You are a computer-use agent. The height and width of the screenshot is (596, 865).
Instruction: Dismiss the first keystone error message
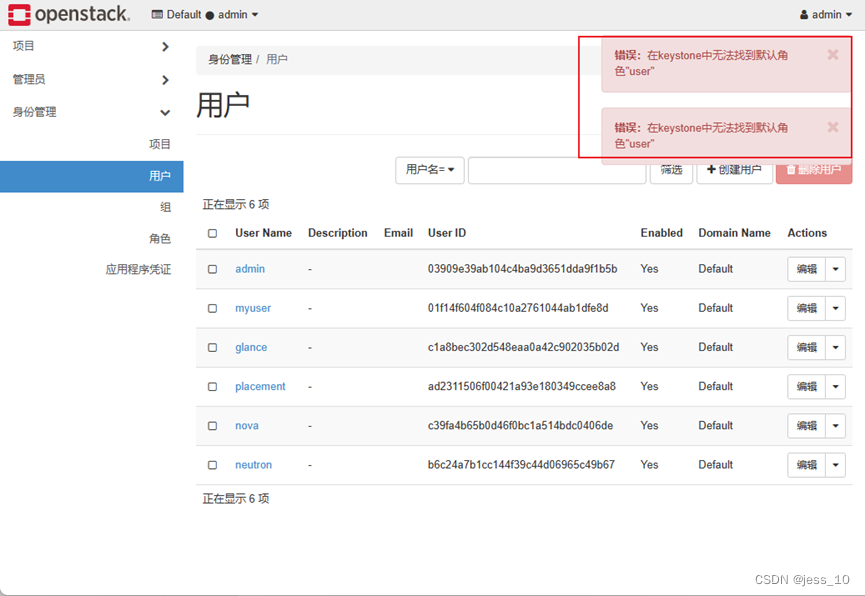(x=832, y=55)
